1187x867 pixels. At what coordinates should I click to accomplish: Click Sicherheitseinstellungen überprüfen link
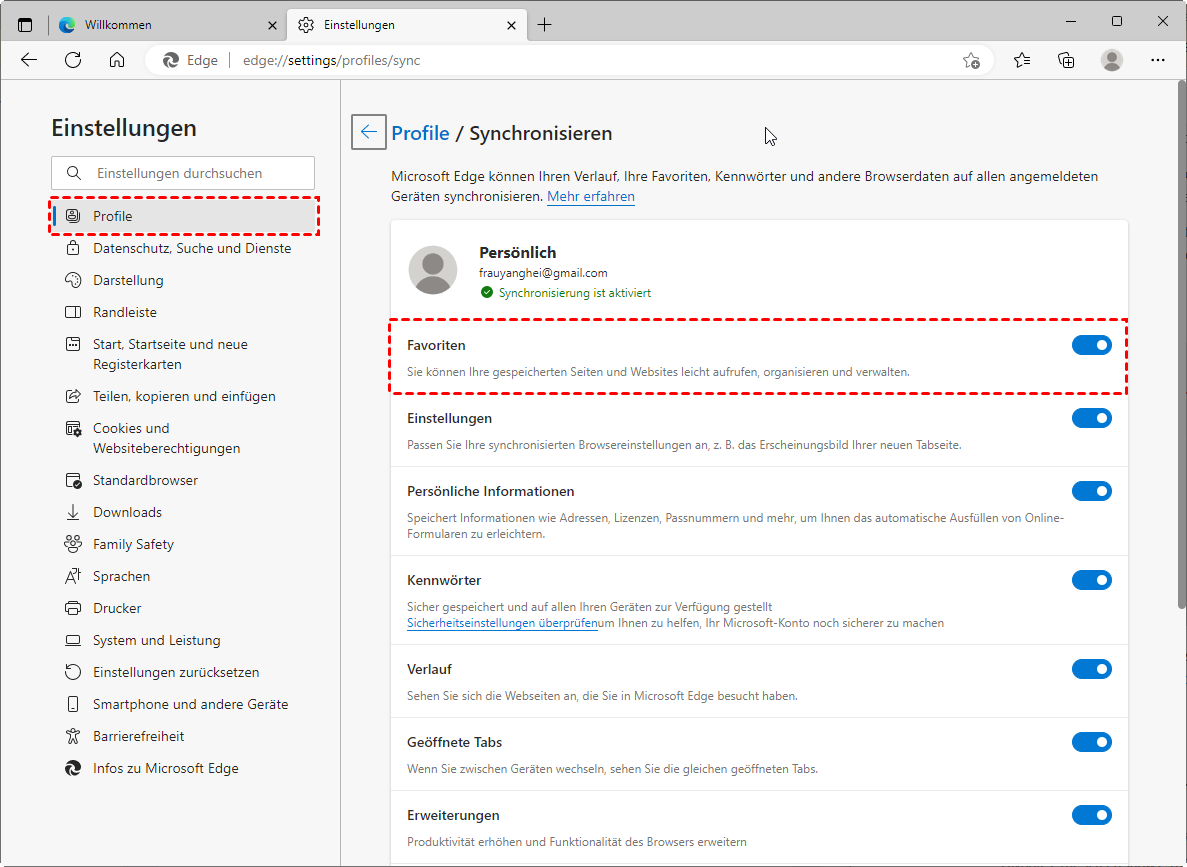tap(502, 623)
